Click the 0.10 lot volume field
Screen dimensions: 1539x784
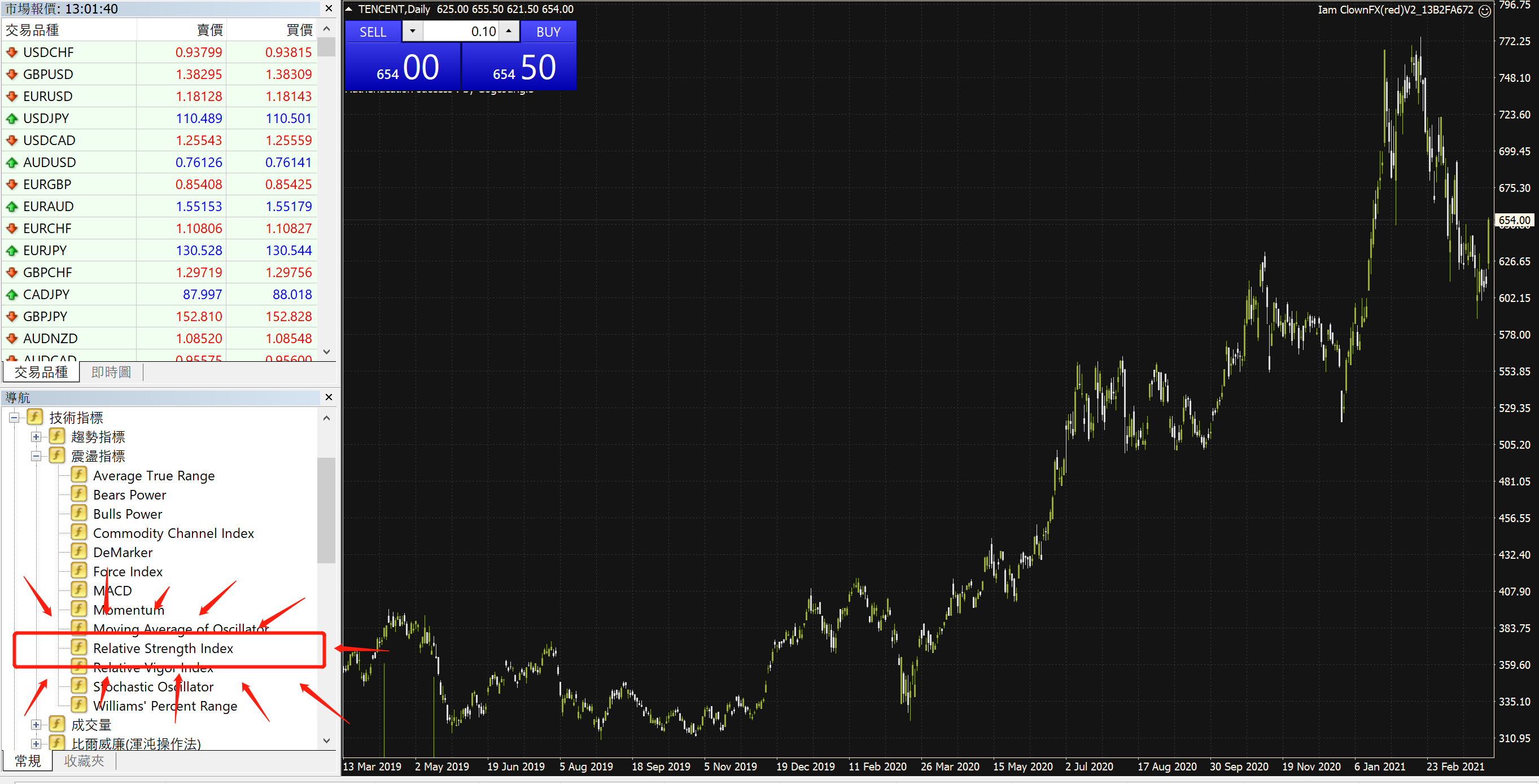pos(461,31)
